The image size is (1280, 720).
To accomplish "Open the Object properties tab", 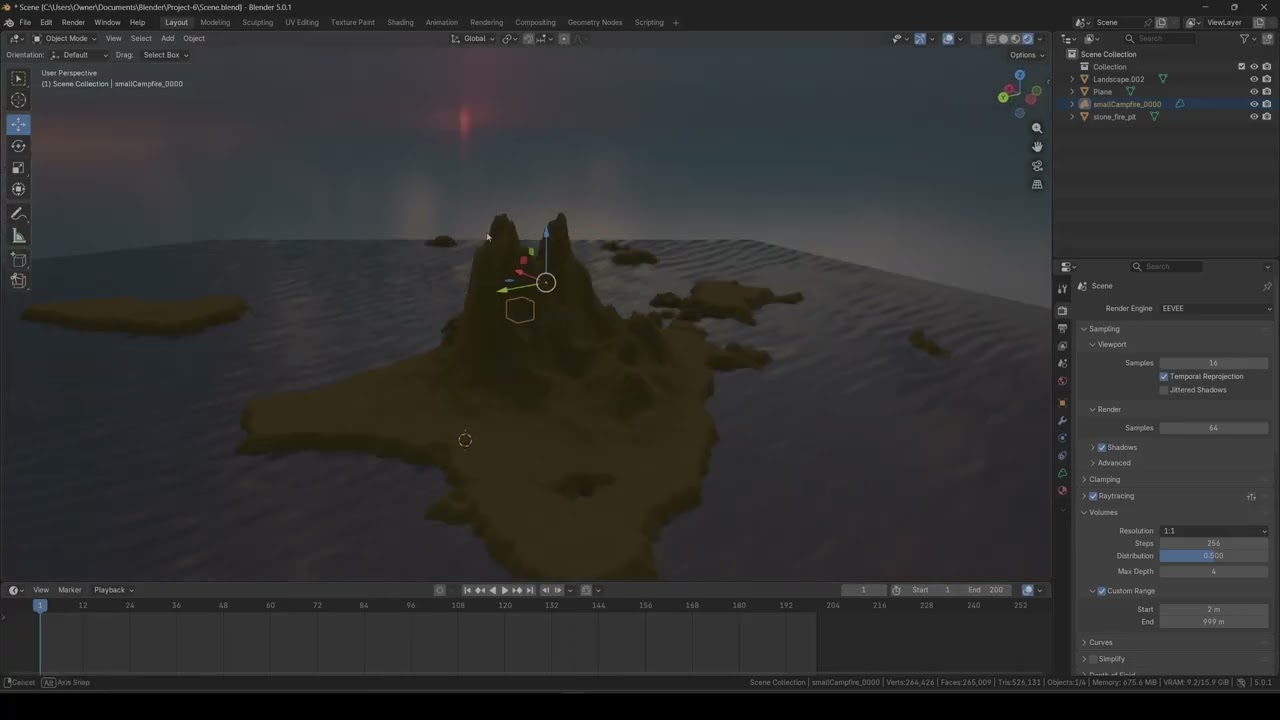I will (x=1062, y=403).
